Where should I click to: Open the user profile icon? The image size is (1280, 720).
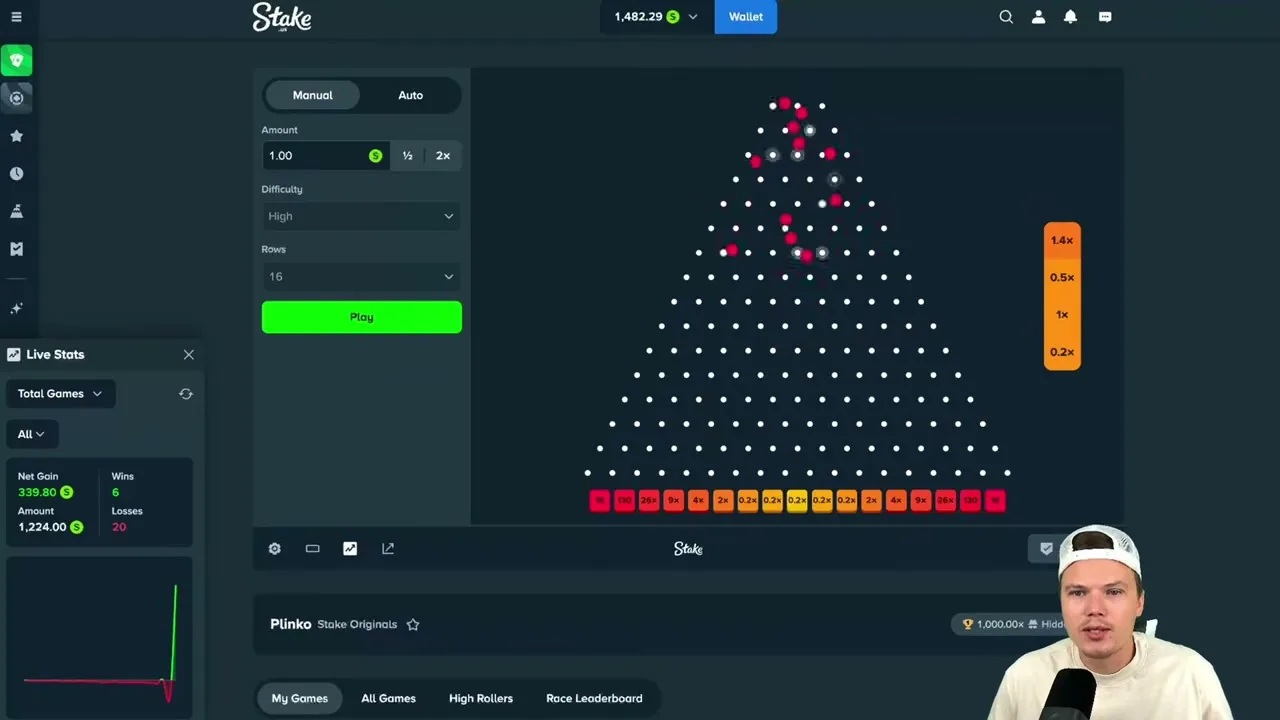coord(1038,17)
